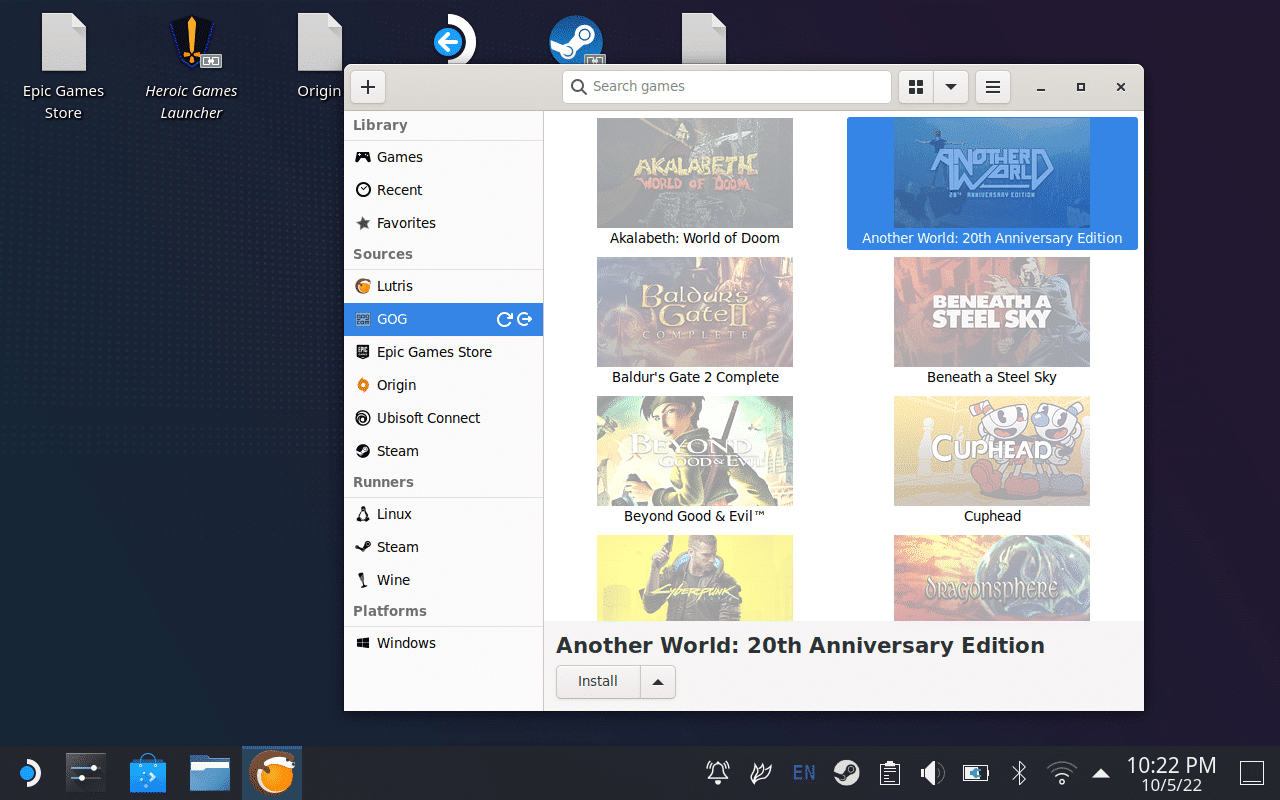Open the Origin desktop shortcut
This screenshot has height=800, width=1280.
[x=319, y=57]
